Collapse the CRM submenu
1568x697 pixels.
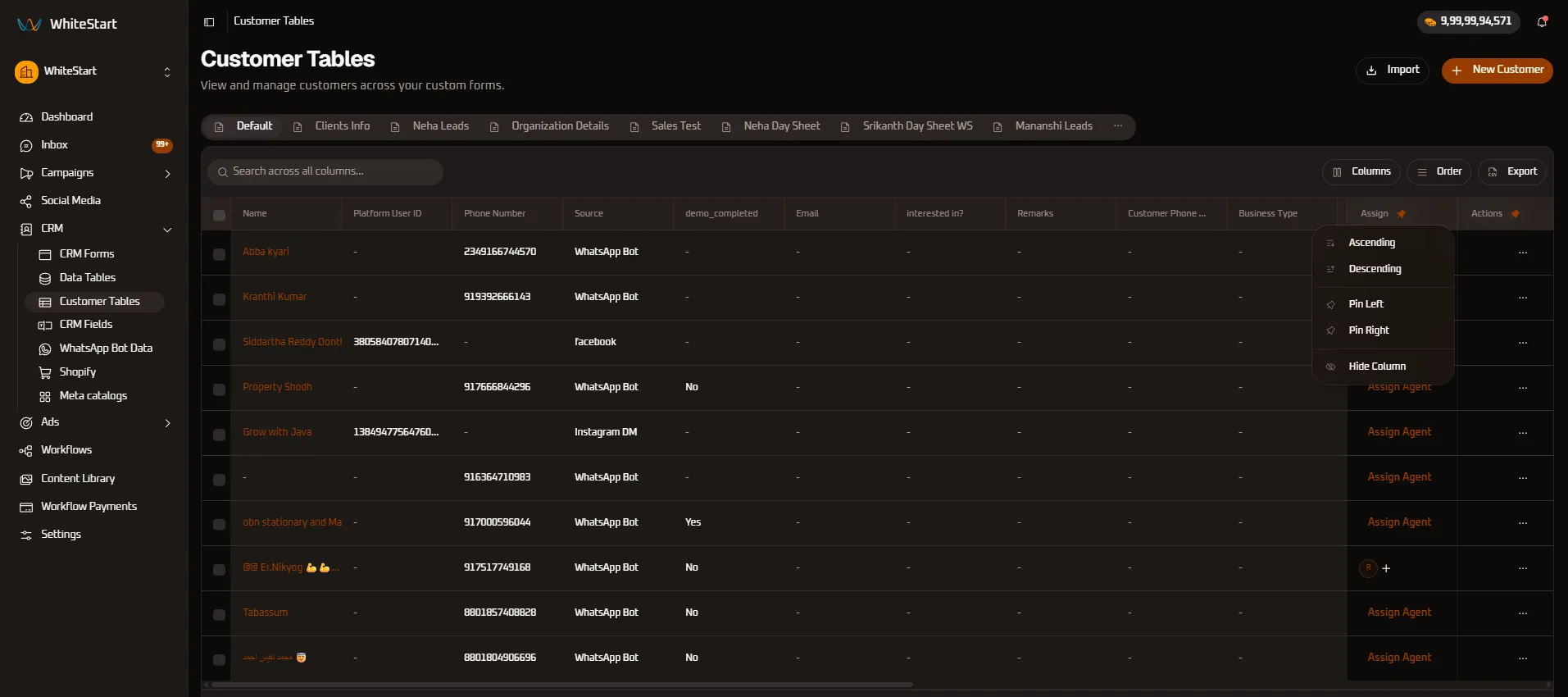(x=167, y=230)
